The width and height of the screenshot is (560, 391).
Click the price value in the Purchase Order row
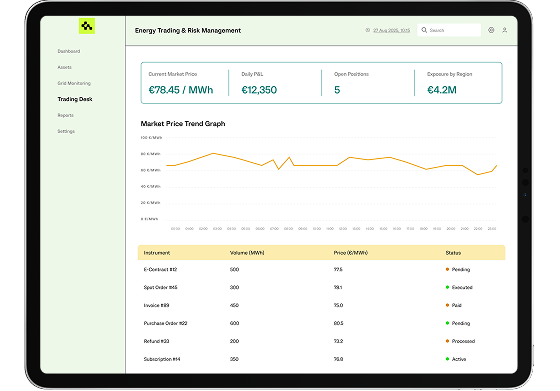tap(338, 323)
